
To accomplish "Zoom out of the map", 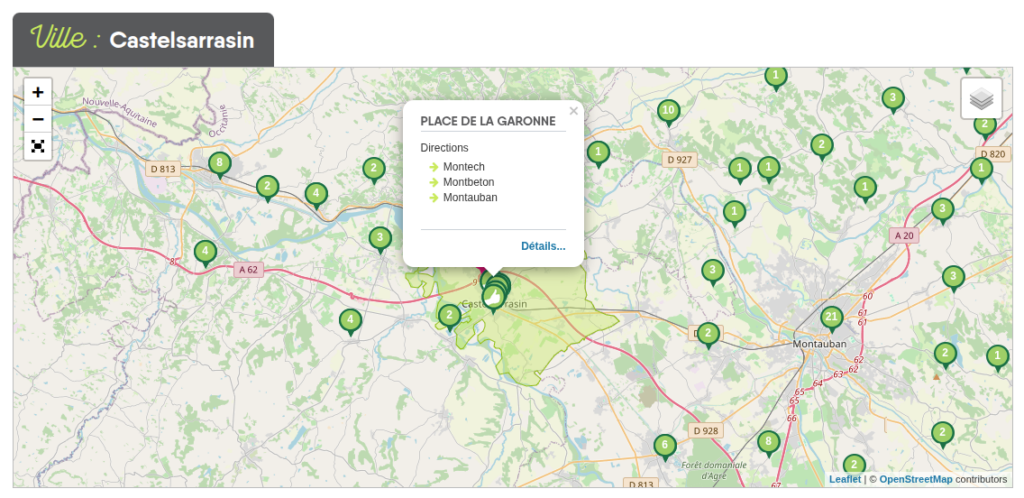I will point(38,119).
